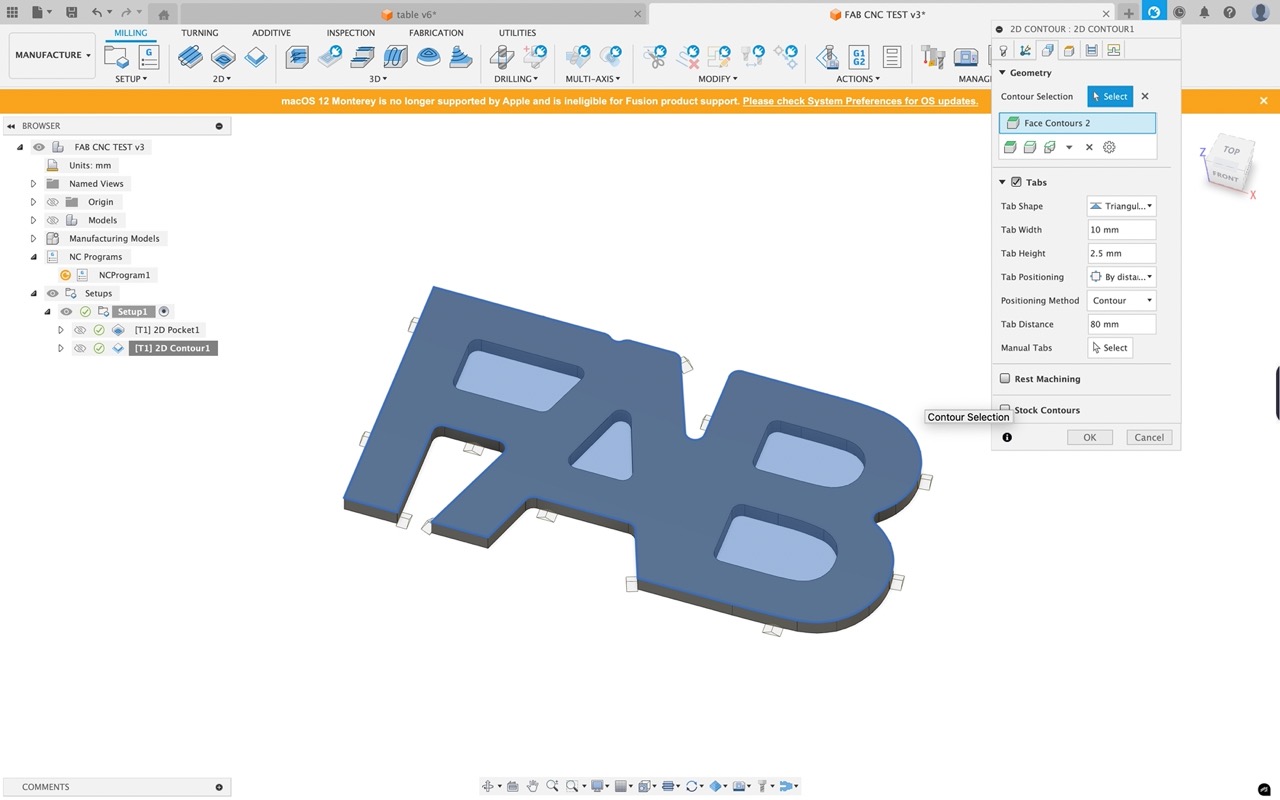Click the Post Process G1 G2 icon
This screenshot has height=800, width=1280.
[858, 57]
